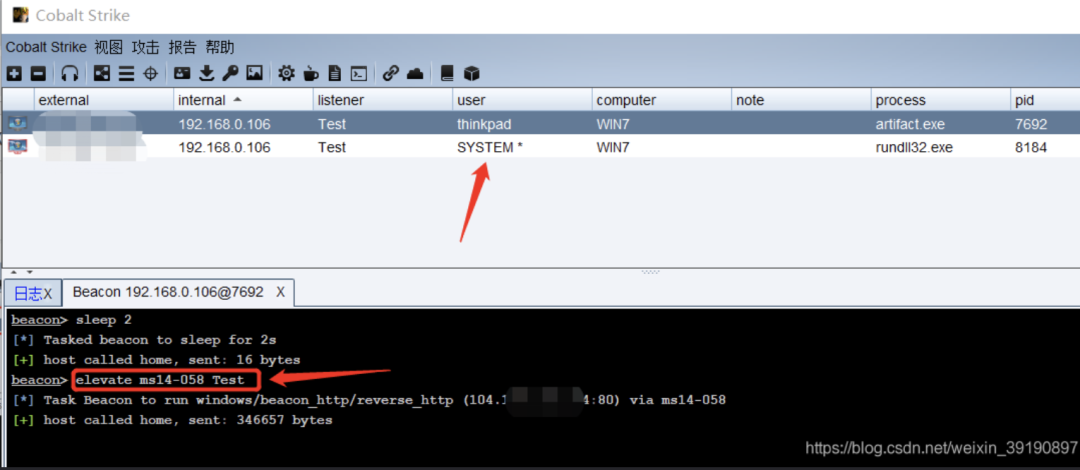
Task: Sort by the internal column header
Action: (x=243, y=100)
